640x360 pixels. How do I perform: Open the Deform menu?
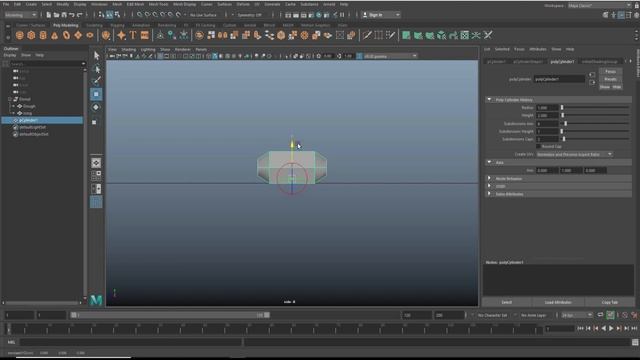point(243,4)
